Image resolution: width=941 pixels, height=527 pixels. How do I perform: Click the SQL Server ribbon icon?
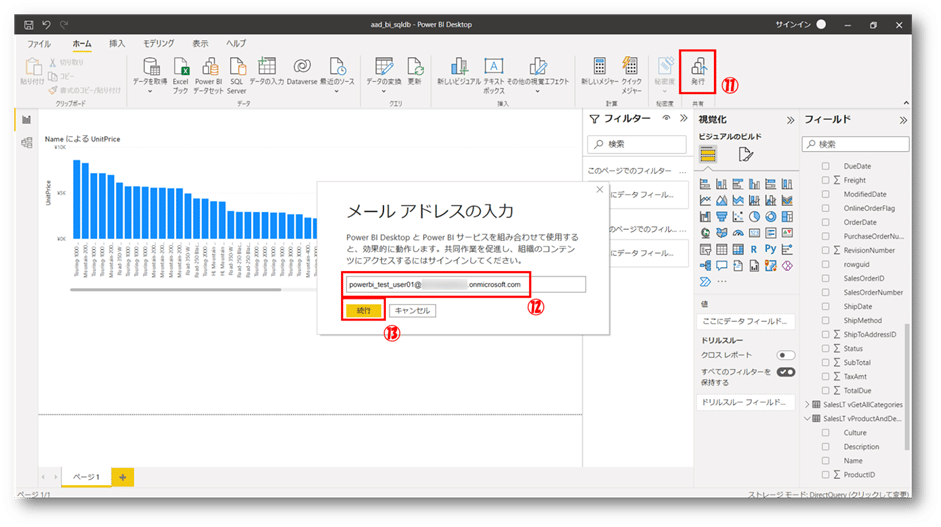(x=236, y=75)
